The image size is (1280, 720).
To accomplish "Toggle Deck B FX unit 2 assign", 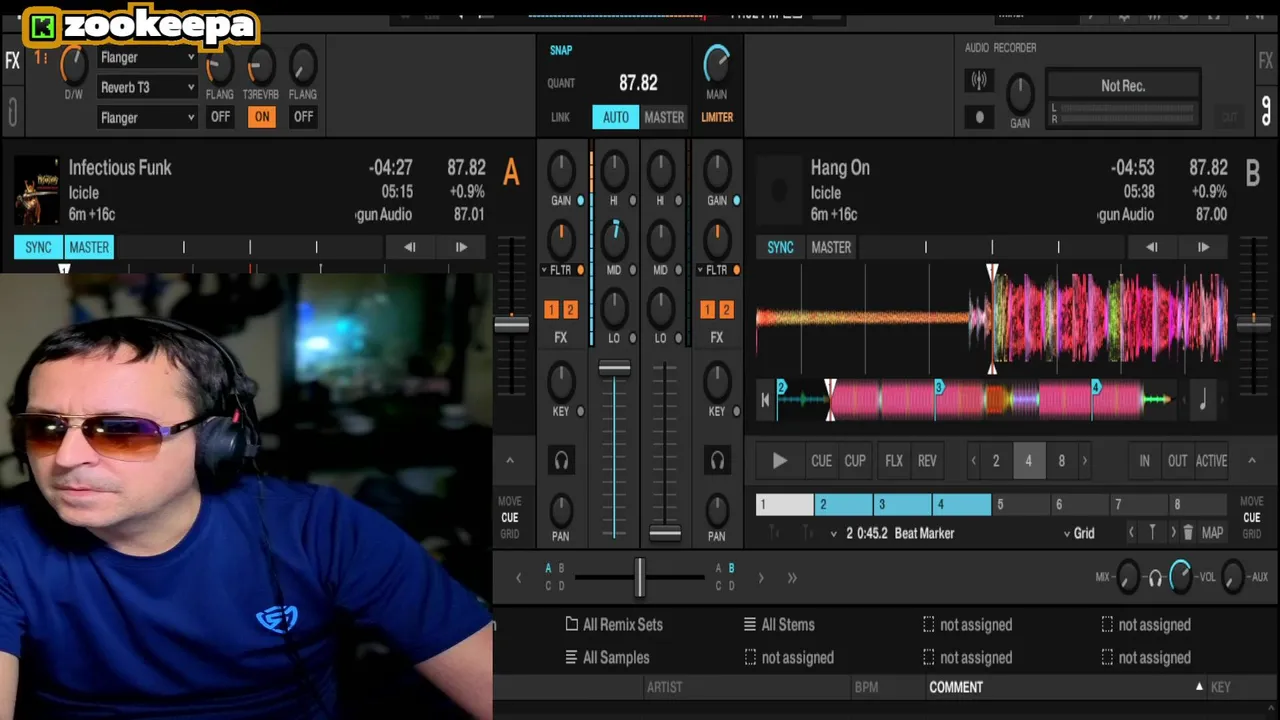I will [726, 310].
